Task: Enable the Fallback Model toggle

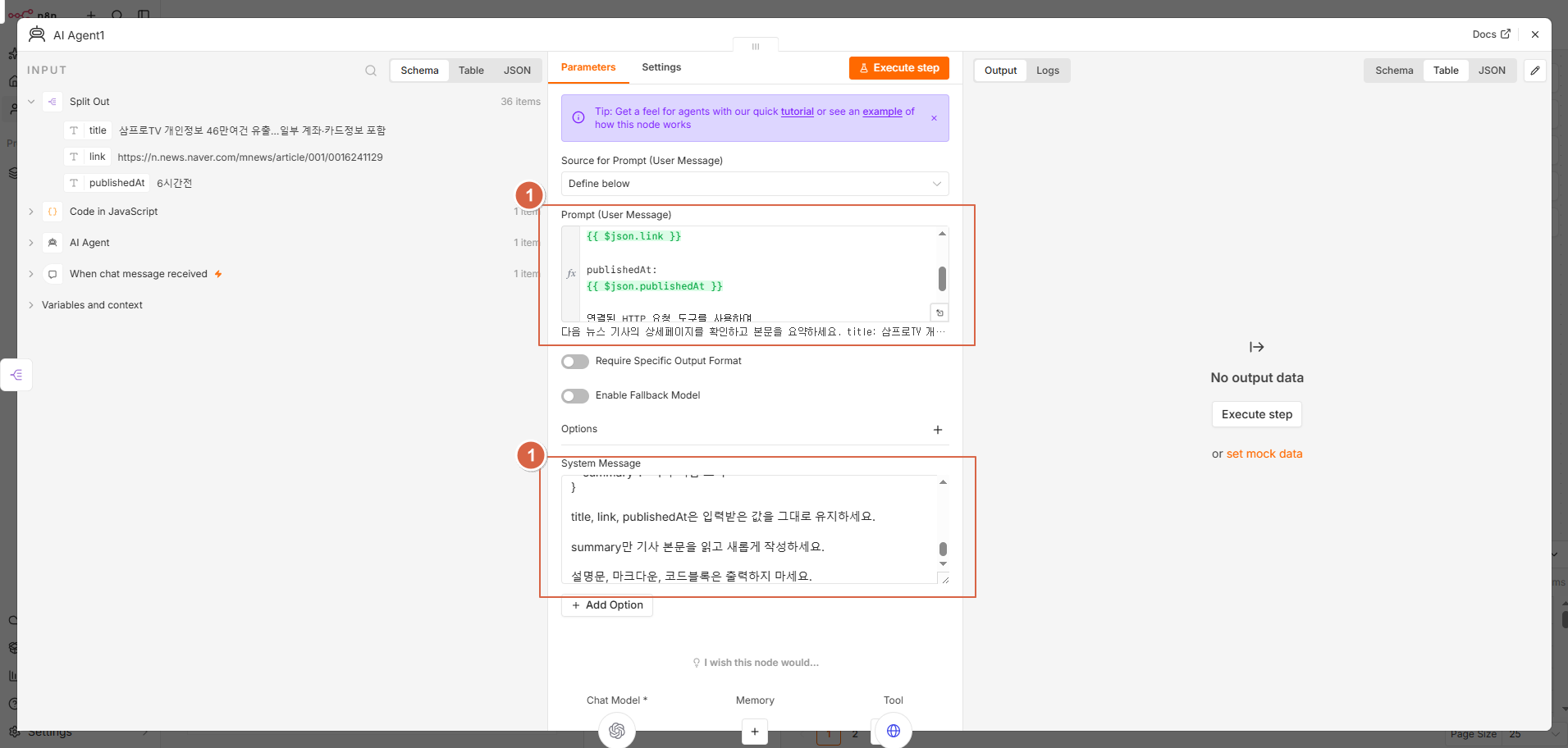Action: click(x=575, y=396)
